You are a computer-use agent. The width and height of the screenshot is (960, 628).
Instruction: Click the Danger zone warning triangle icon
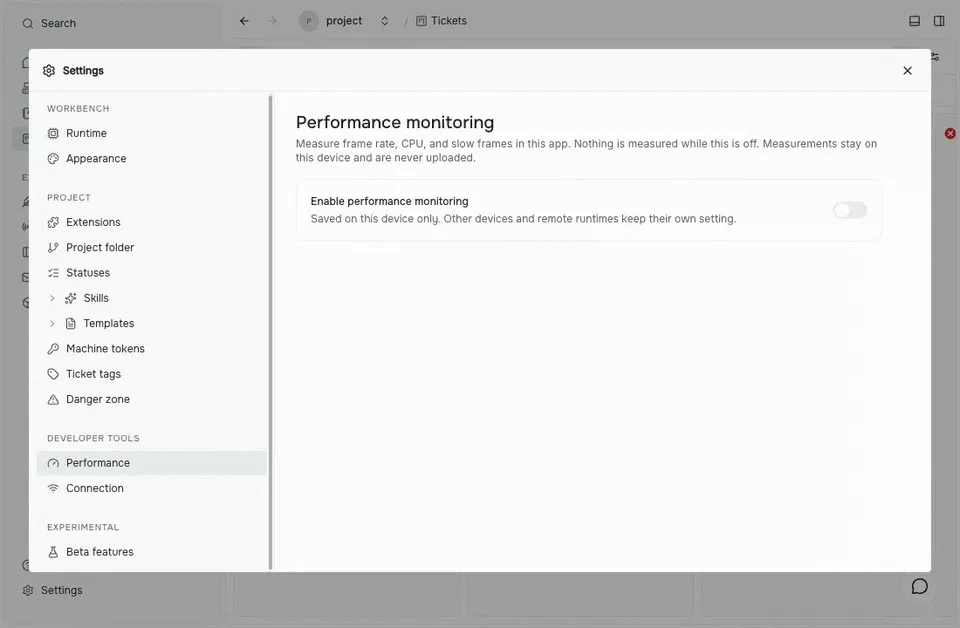(x=53, y=399)
